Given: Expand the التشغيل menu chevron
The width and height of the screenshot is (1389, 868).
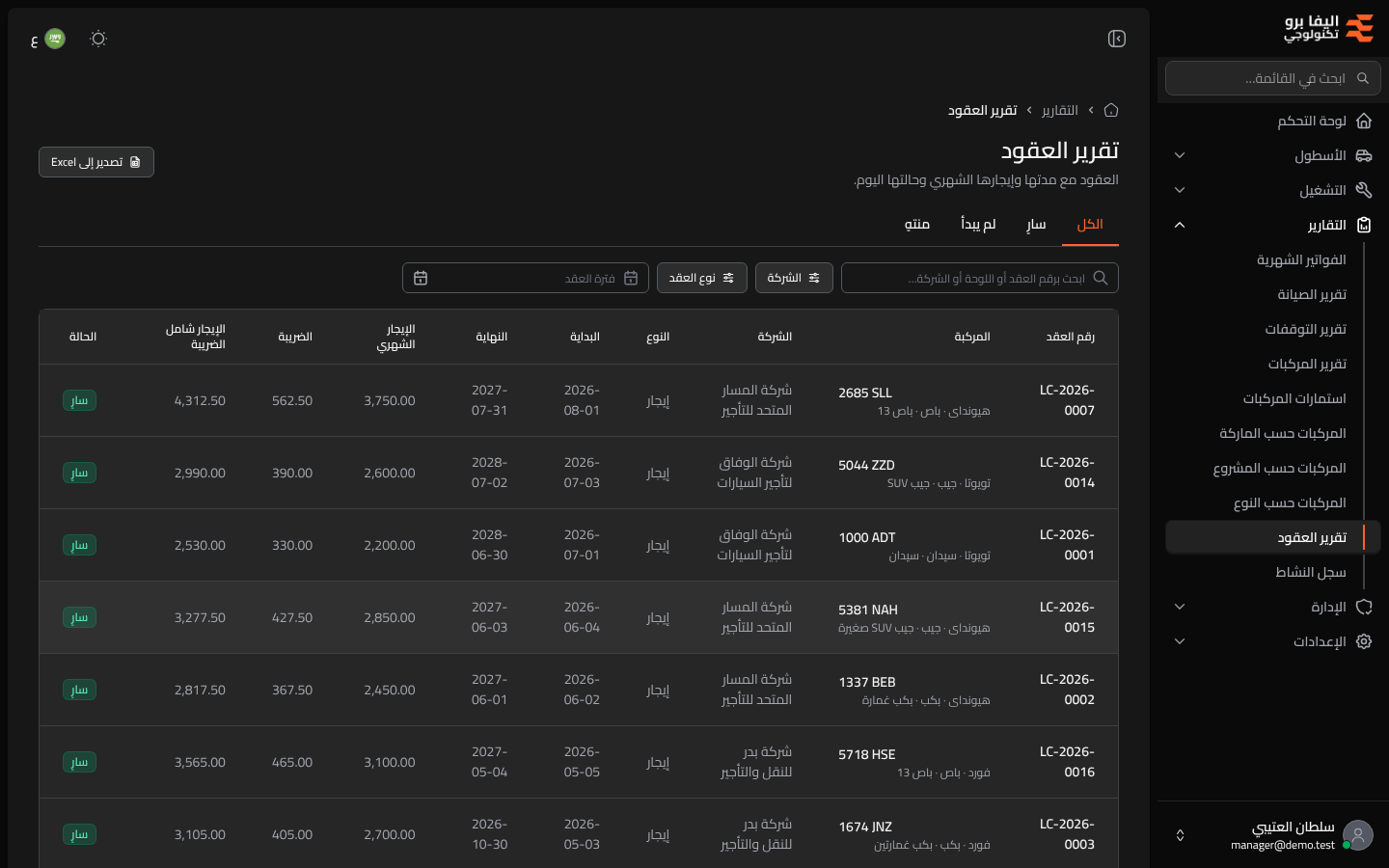Looking at the screenshot, I should click(x=1180, y=190).
